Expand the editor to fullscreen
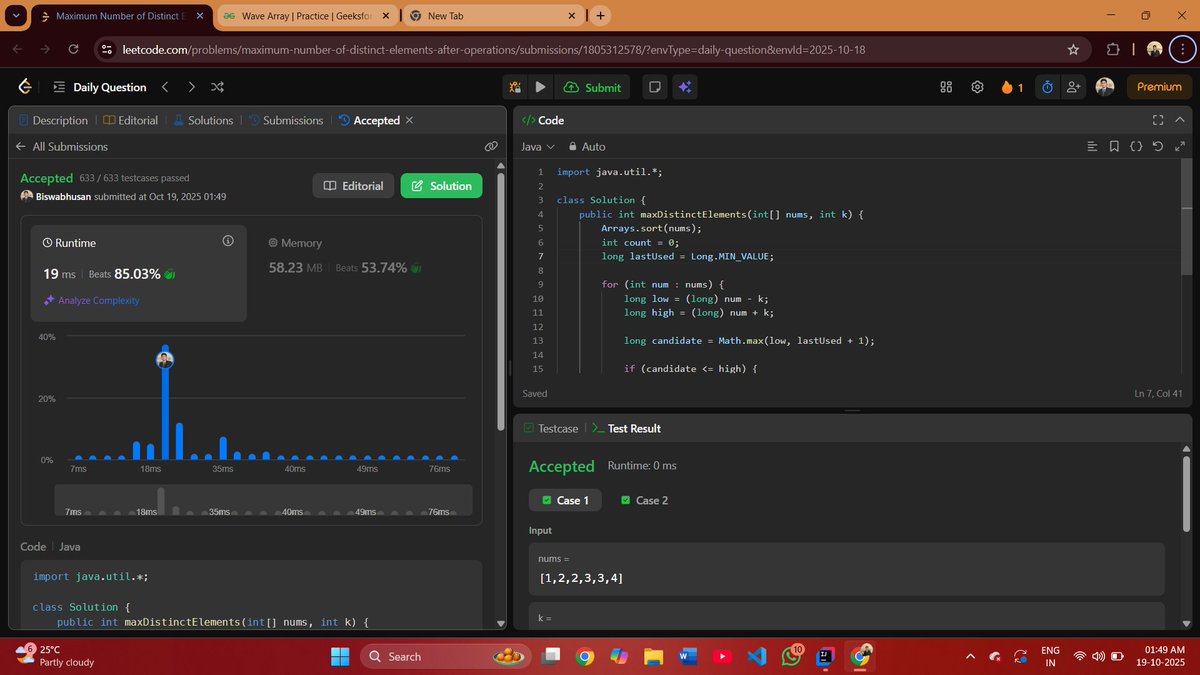 tap(1181, 147)
